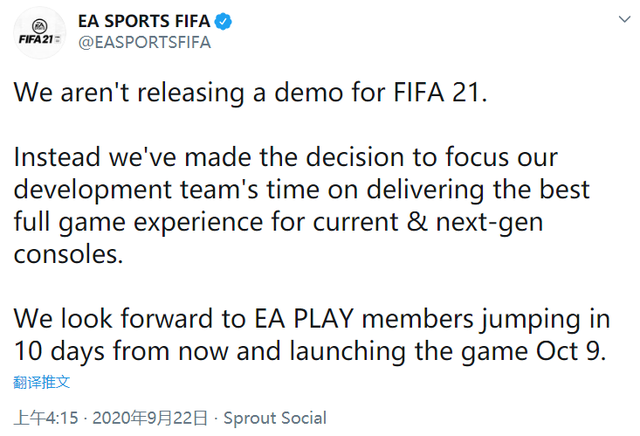The image size is (640, 436).
Task: Click the FIFA 21 text in the avatar
Action: click(37, 40)
